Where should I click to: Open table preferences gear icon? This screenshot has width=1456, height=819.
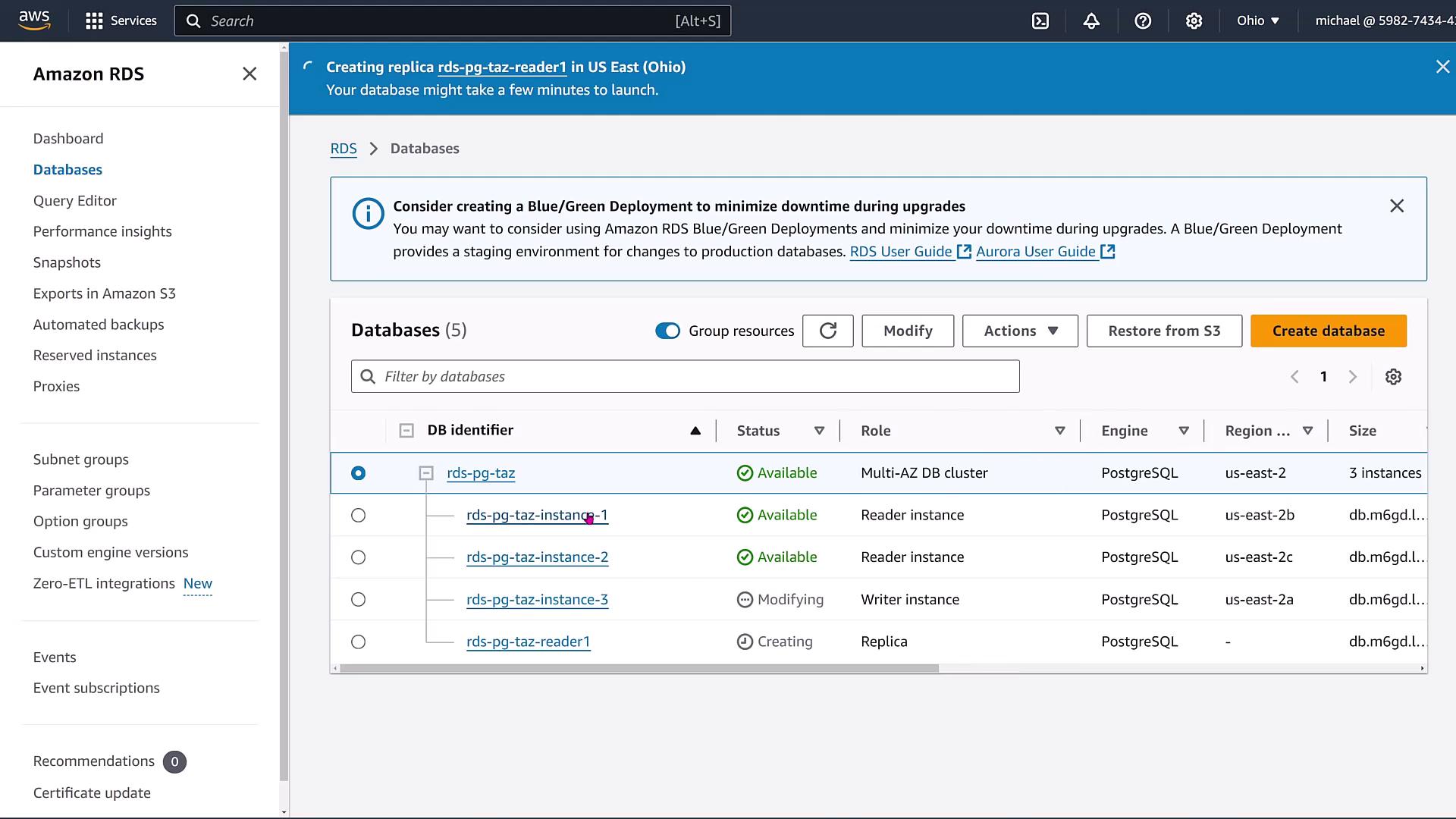1393,377
